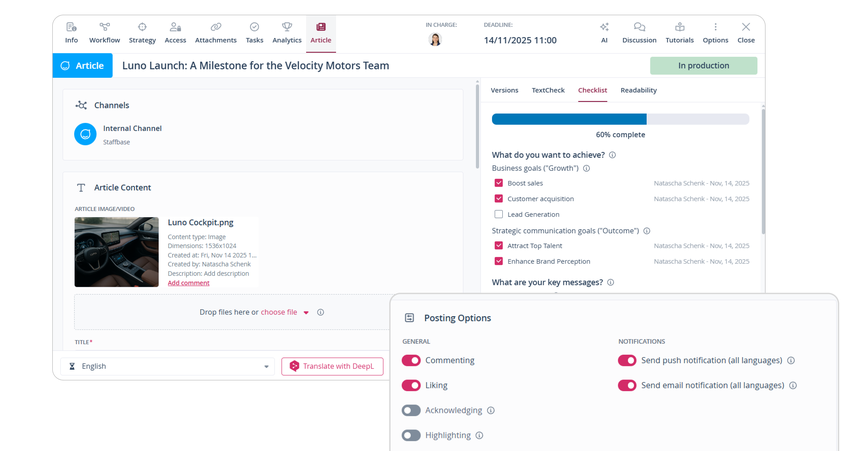Click the Staffbase Internal Channel icon
Screen dimensions: 858x451
85,134
